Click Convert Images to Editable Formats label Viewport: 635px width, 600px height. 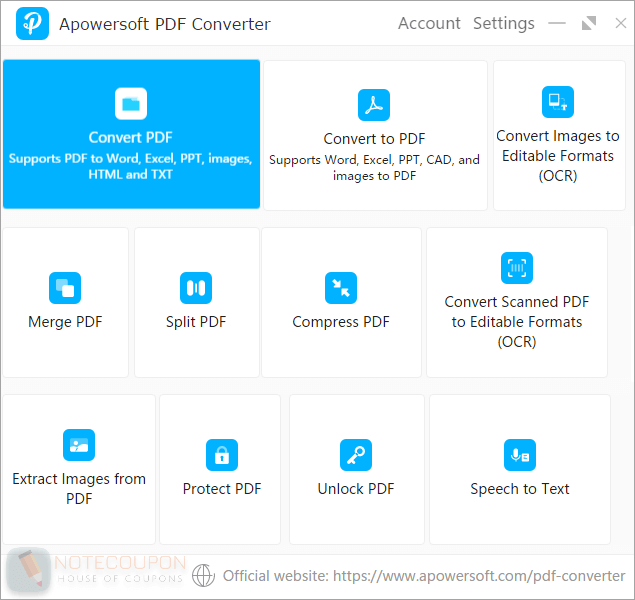(558, 156)
